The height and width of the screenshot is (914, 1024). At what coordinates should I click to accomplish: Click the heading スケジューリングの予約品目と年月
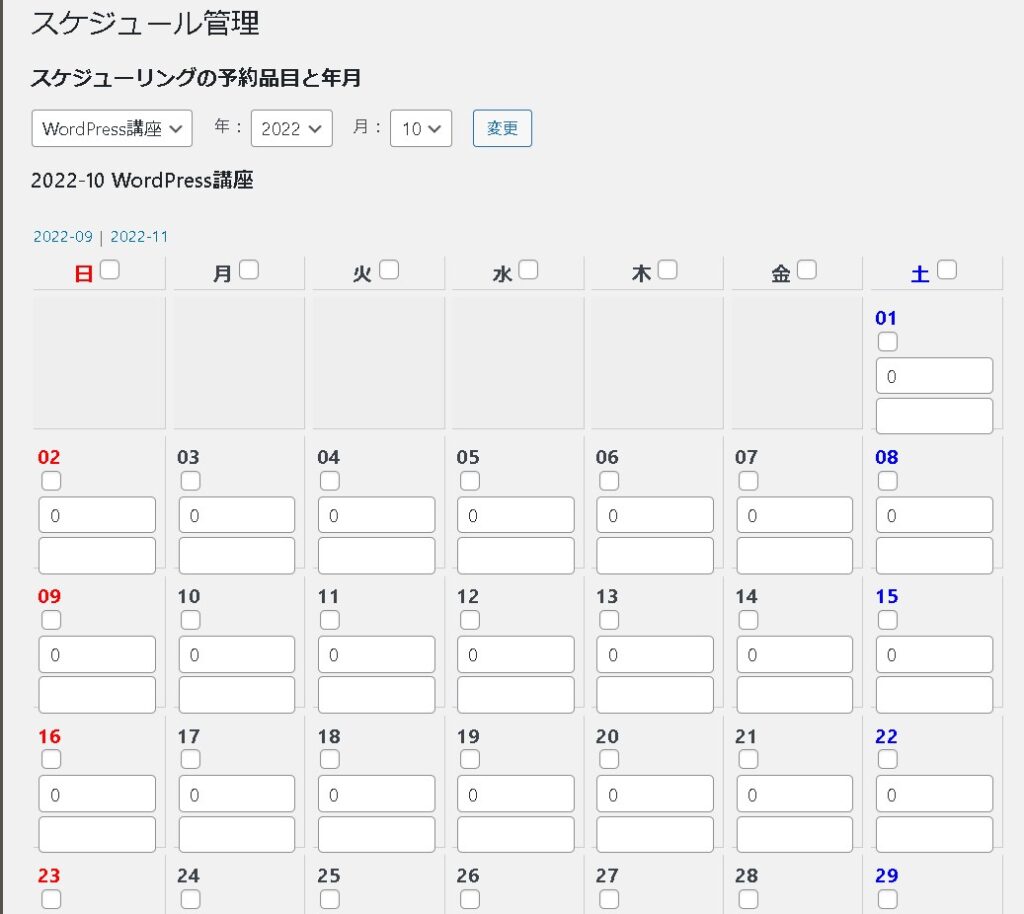[196, 78]
